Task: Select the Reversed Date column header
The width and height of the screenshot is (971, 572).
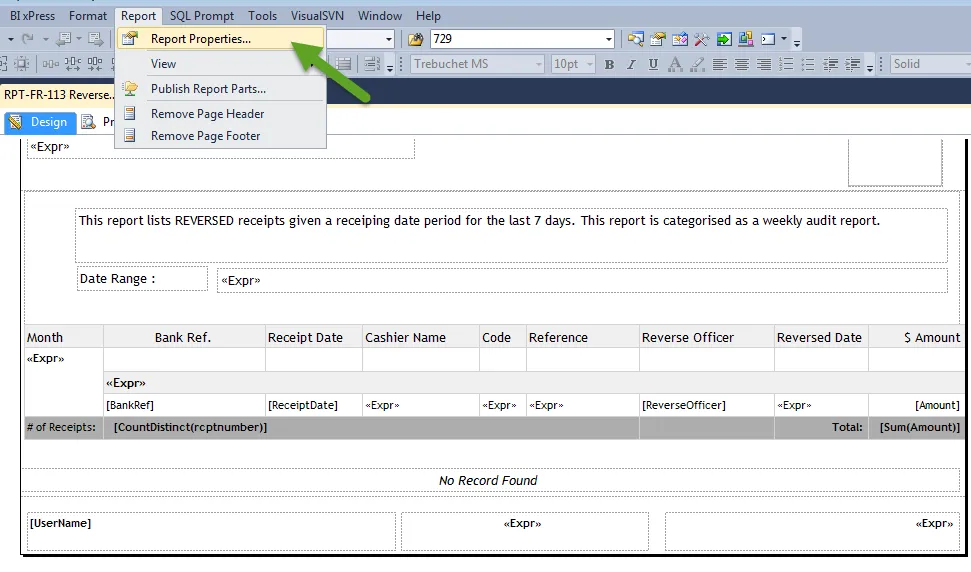Action: coord(821,337)
